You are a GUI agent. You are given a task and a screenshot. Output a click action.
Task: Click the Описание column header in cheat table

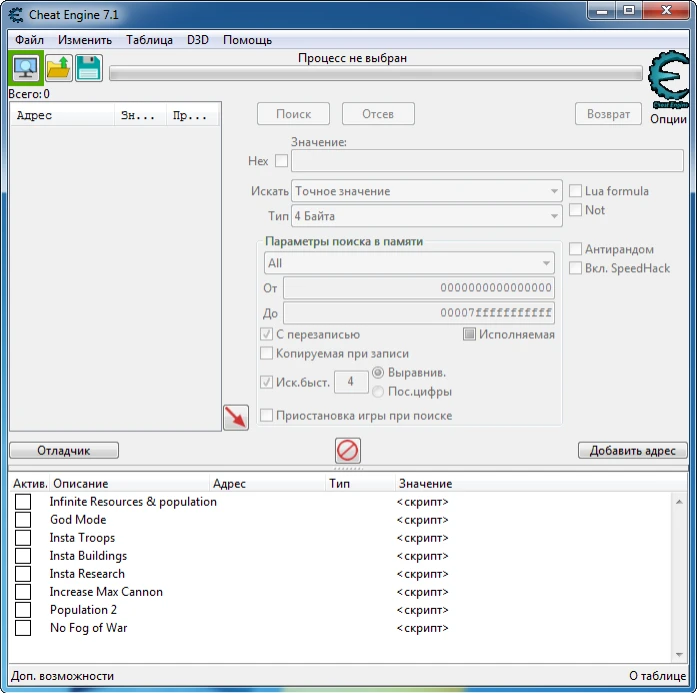coord(130,484)
